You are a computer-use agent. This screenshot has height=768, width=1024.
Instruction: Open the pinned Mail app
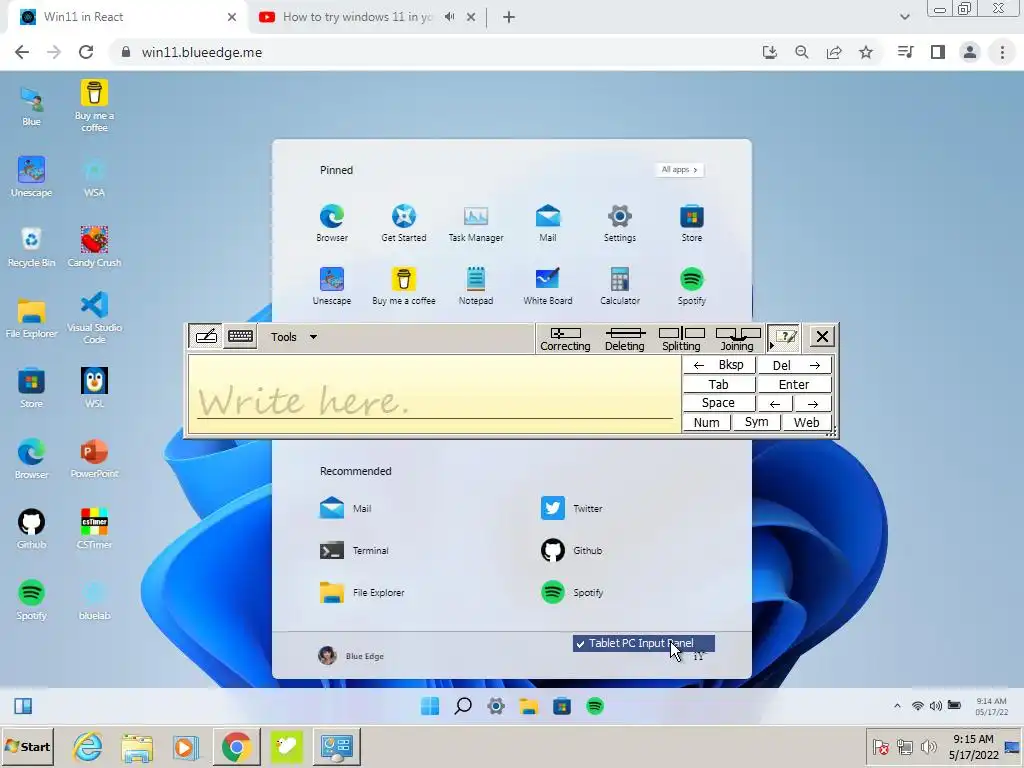coord(547,223)
